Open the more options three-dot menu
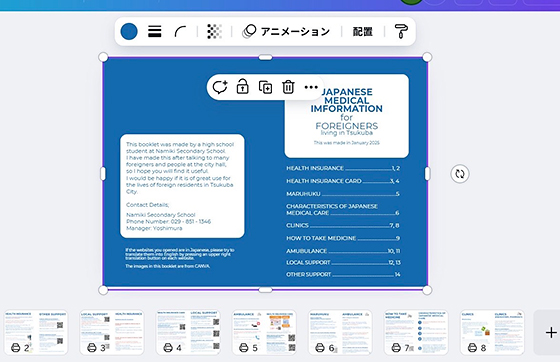The height and width of the screenshot is (362, 560). coord(311,87)
